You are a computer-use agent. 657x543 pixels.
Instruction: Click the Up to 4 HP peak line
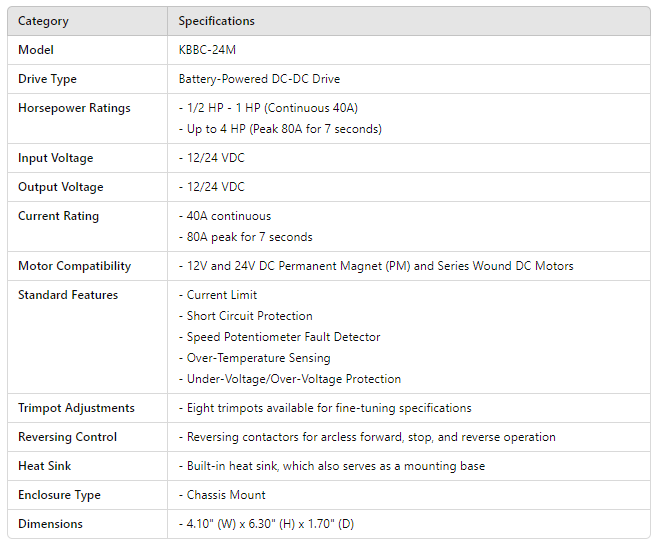[x=280, y=129]
